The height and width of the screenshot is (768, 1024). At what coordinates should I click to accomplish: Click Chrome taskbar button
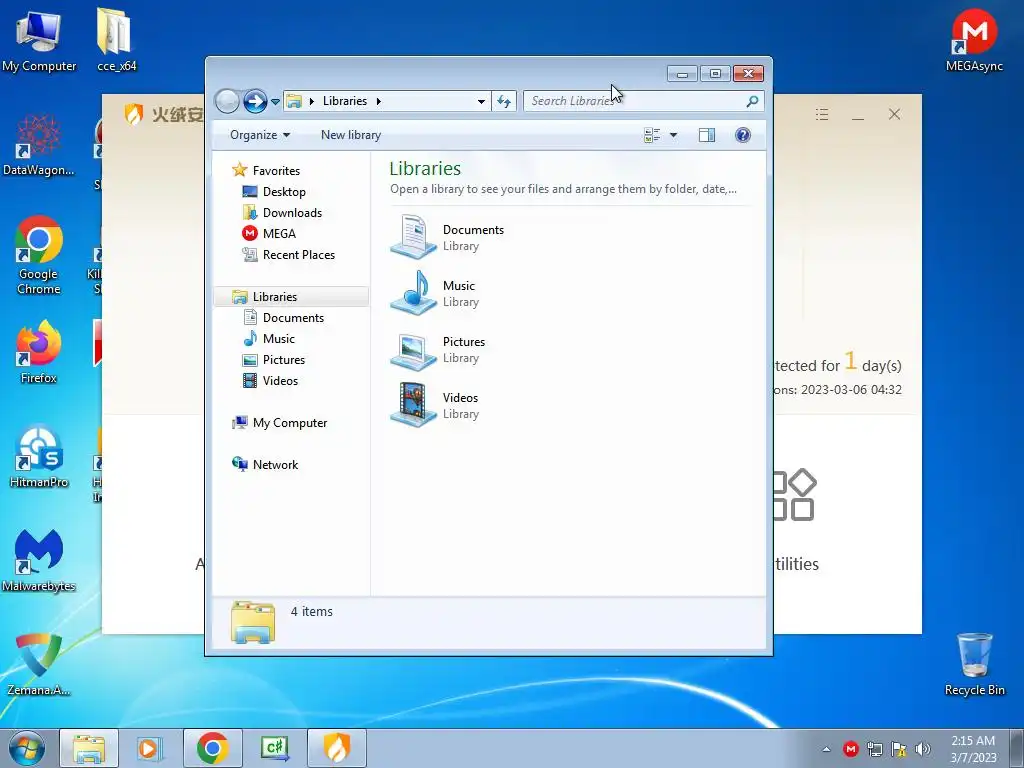click(x=213, y=748)
